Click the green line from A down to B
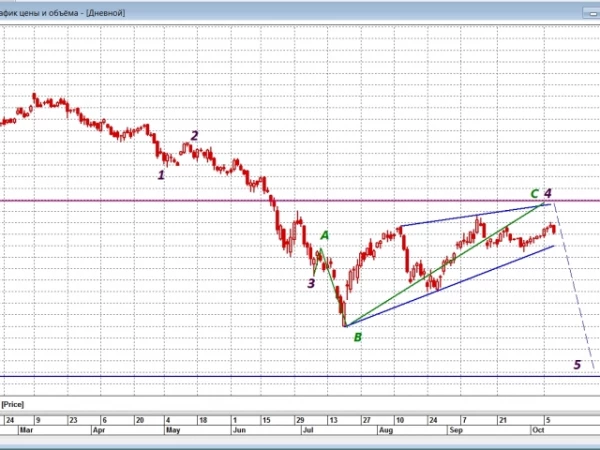 coord(332,286)
